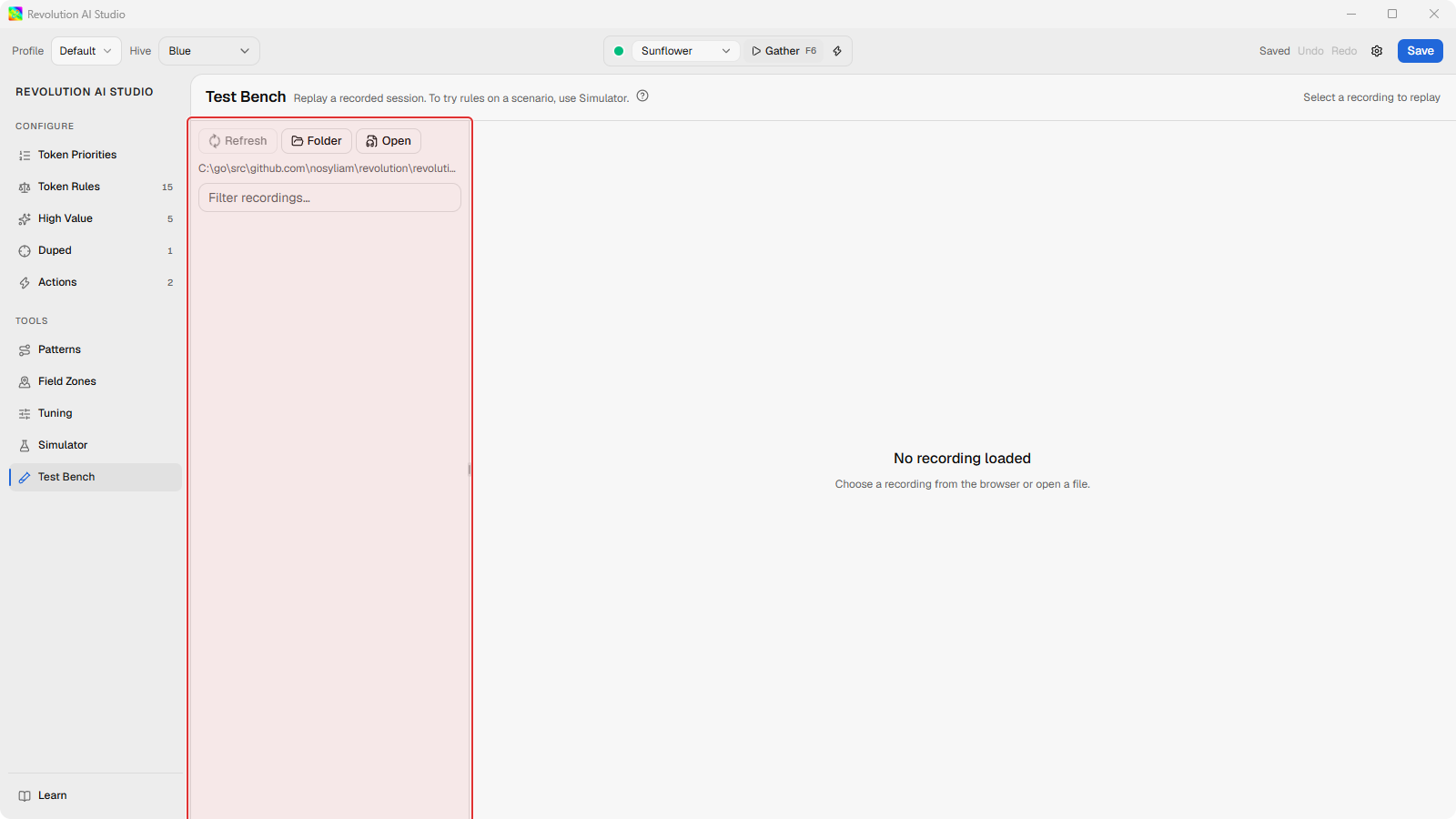Viewport: 1456px width, 819px height.
Task: Click the Saved status text
Action: [1274, 51]
